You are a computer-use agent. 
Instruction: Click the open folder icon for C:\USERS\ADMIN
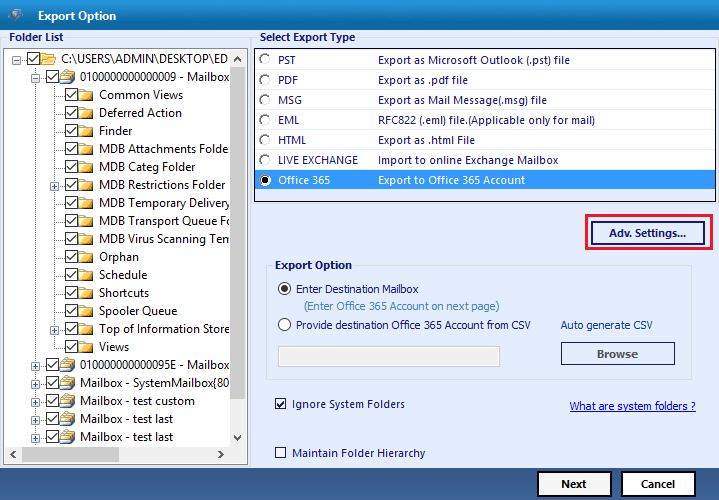(48, 59)
